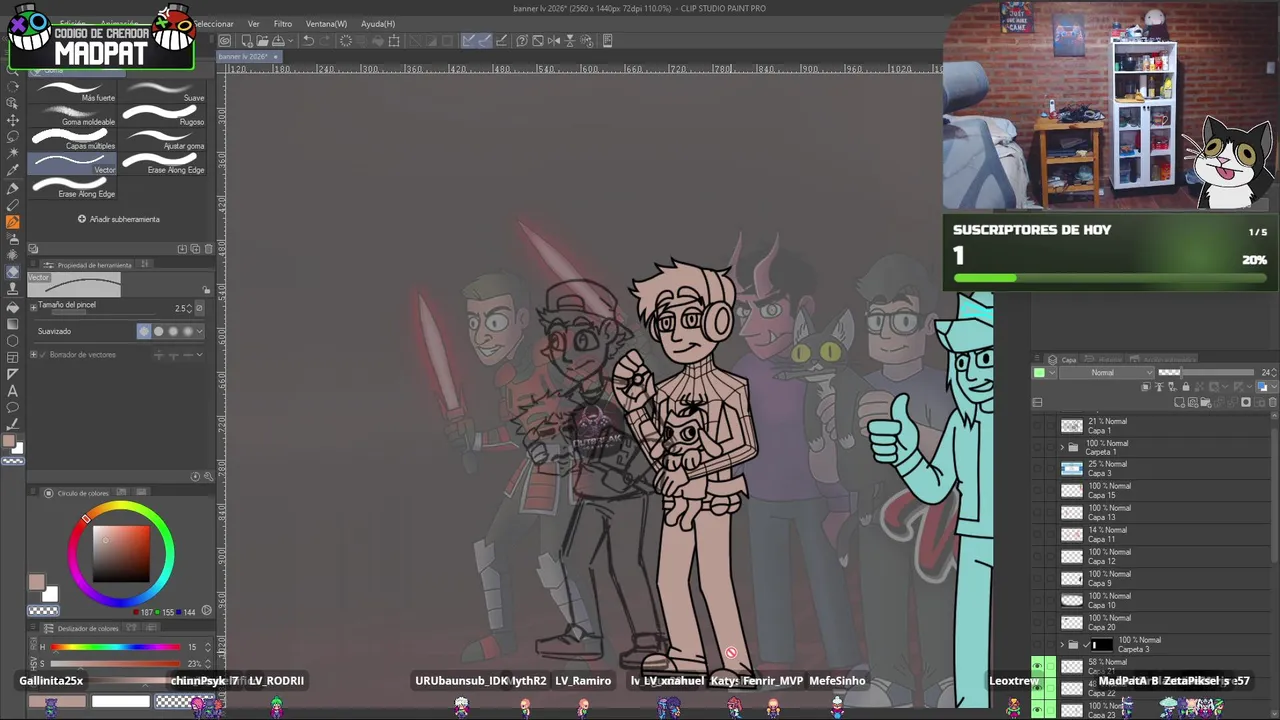
Task: Click the new layer folder icon
Action: (1206, 403)
